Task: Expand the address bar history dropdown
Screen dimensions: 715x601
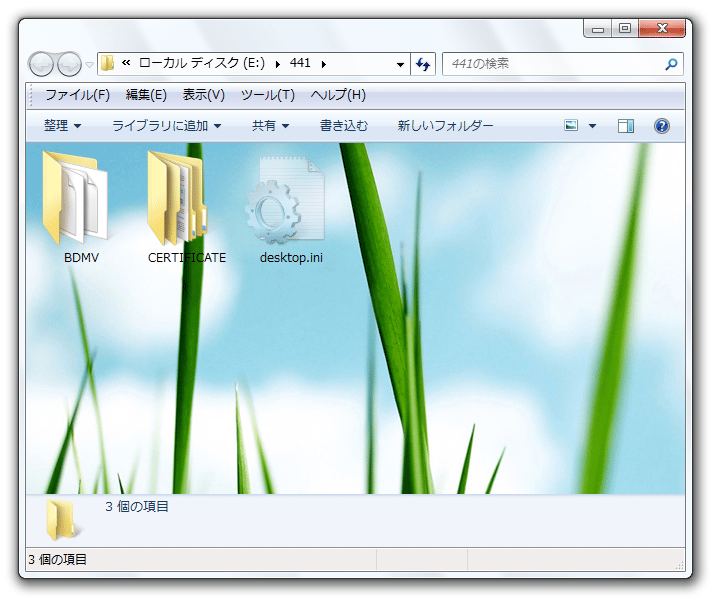Action: 400,65
